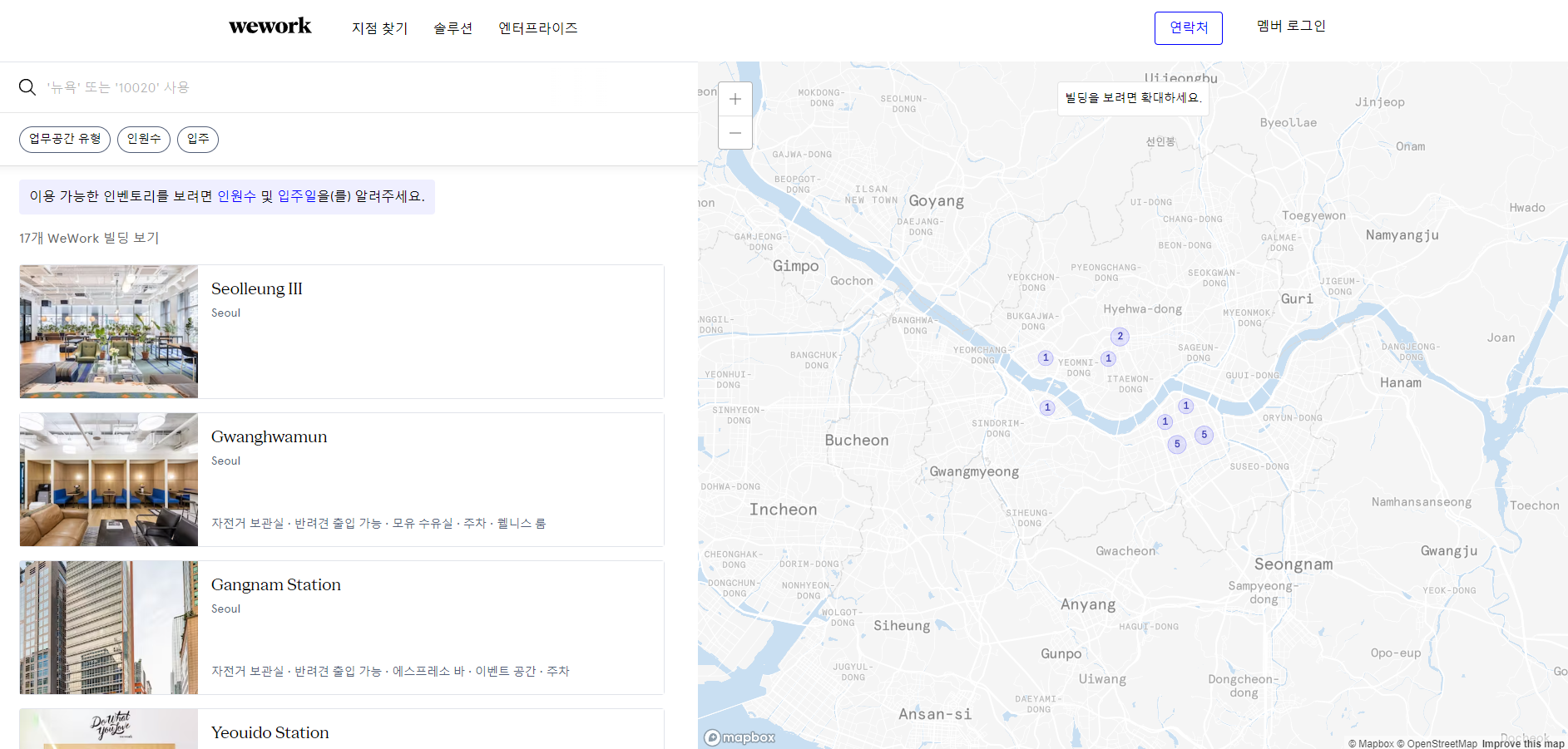Select the cluster marker showing 2 buildings
This screenshot has height=749, width=1568.
click(x=1119, y=337)
